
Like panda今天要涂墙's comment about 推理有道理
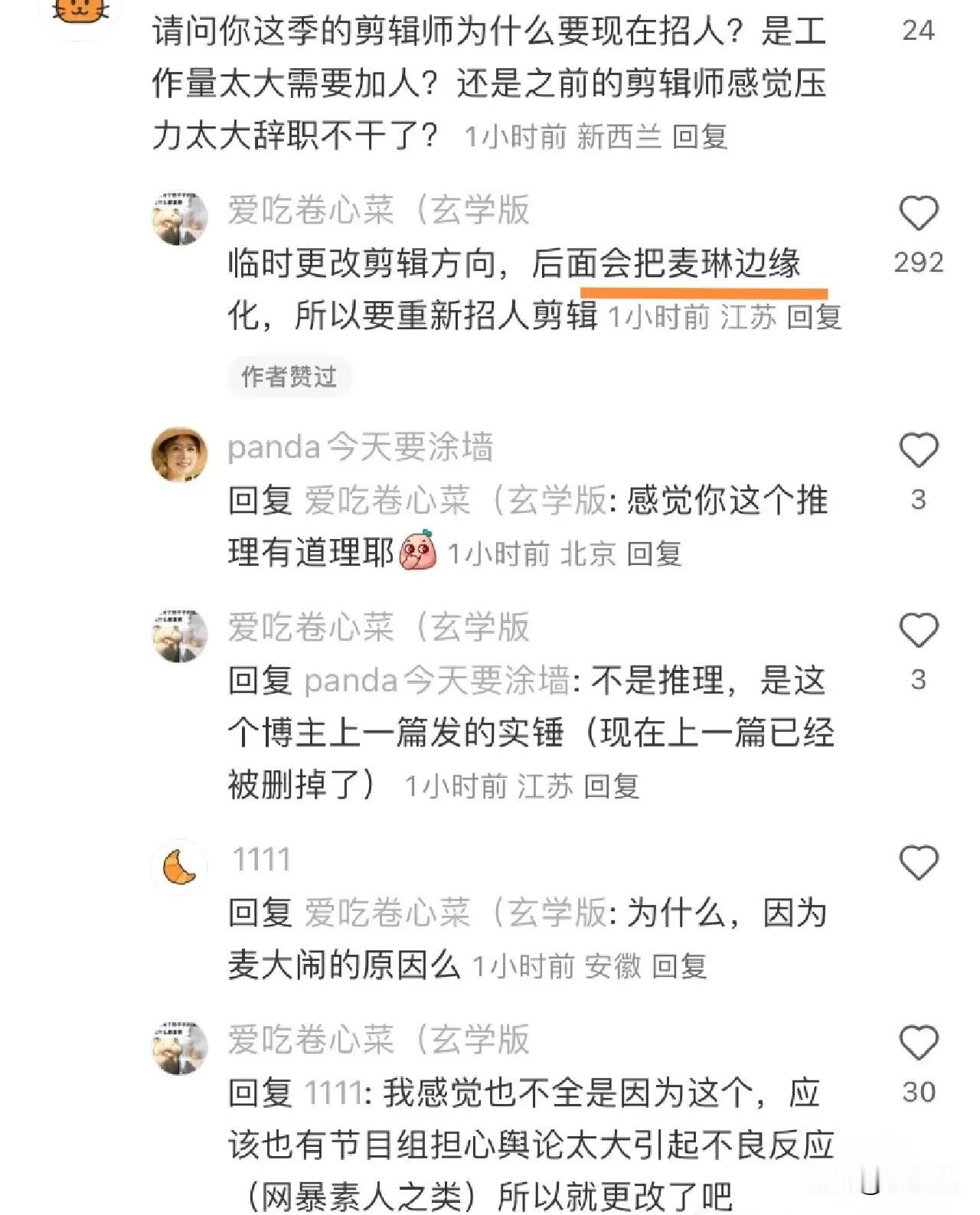(919, 449)
